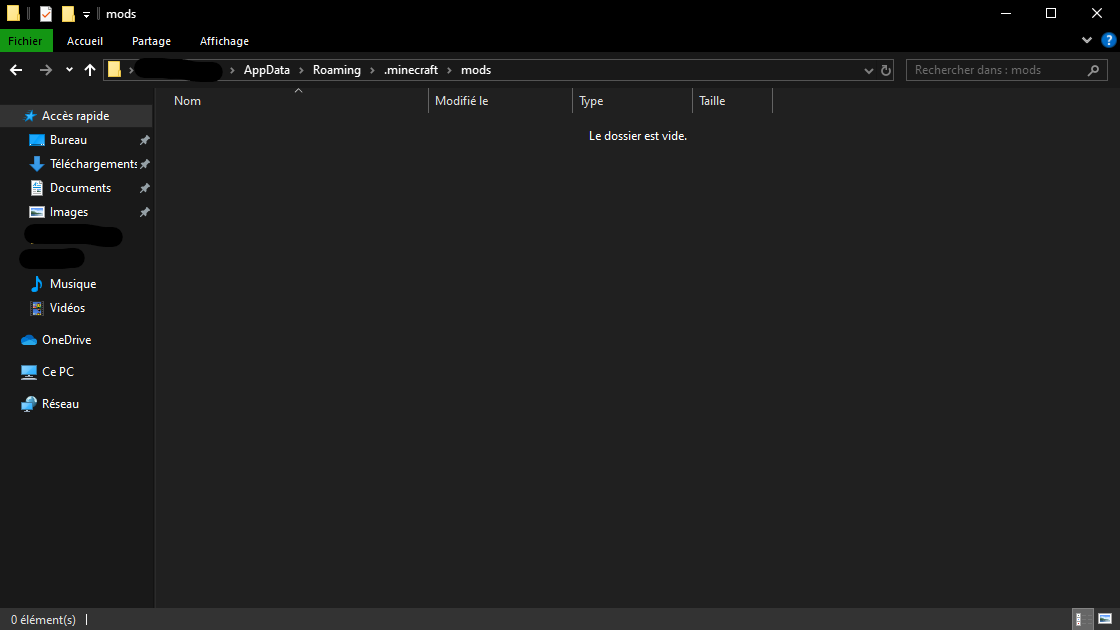
Task: Switch to the Affichage tab
Action: (224, 41)
